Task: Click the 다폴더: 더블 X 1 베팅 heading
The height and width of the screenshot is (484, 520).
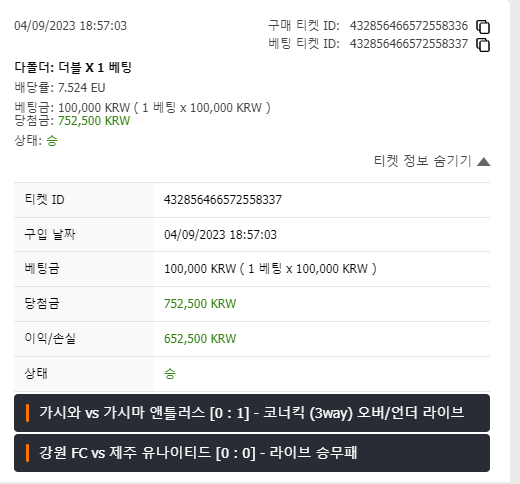Action: tap(73, 68)
